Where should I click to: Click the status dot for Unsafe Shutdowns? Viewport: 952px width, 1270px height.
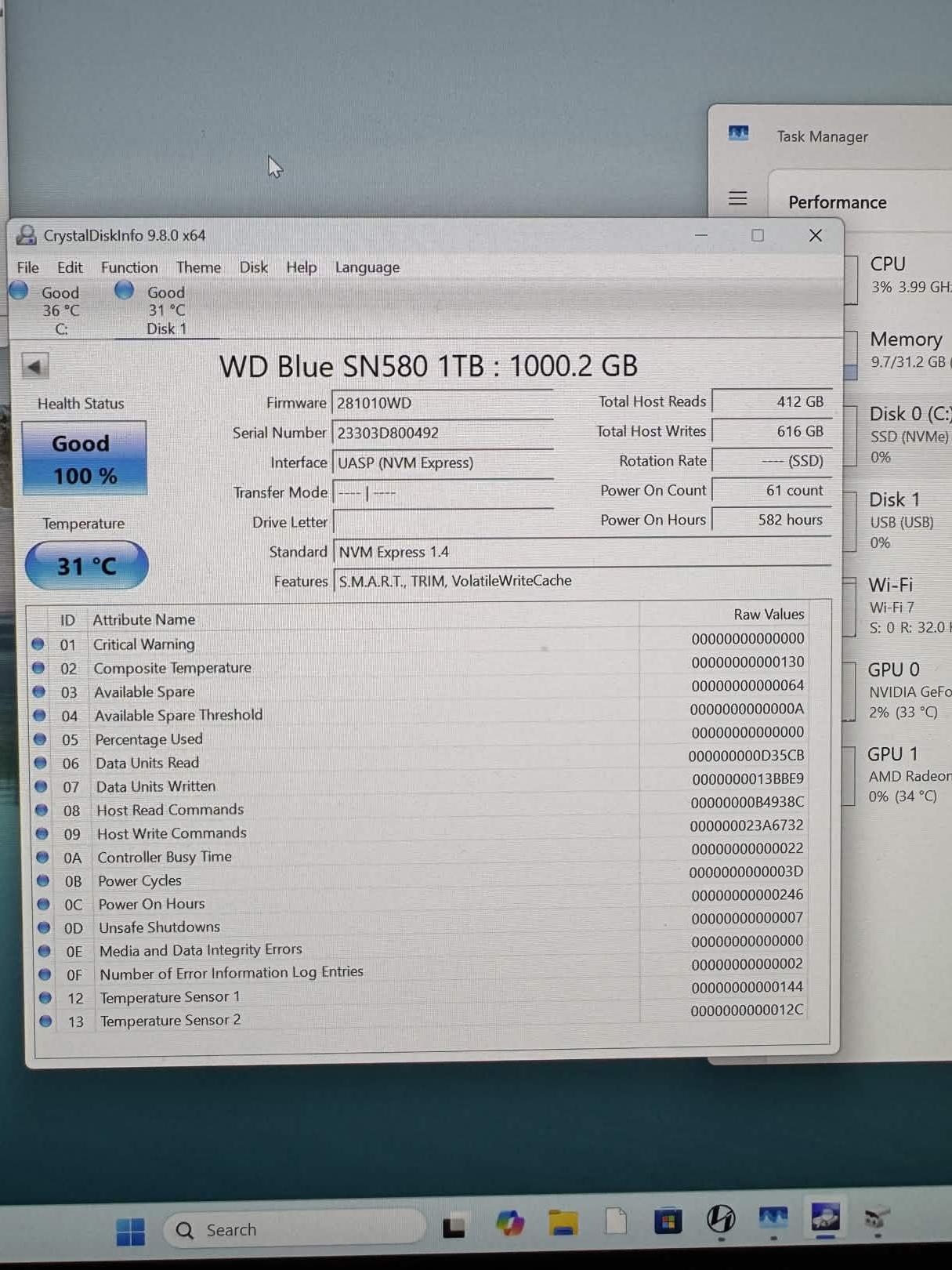point(44,927)
